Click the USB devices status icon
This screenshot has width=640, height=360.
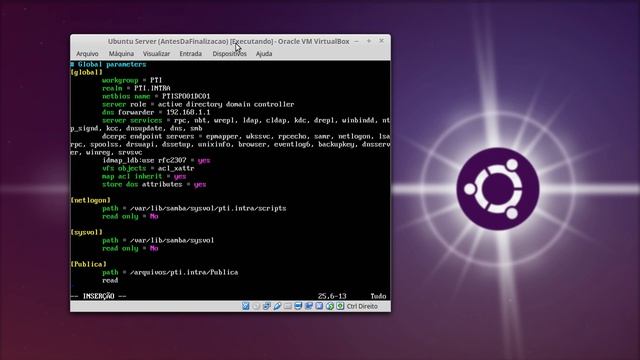pos(277,306)
